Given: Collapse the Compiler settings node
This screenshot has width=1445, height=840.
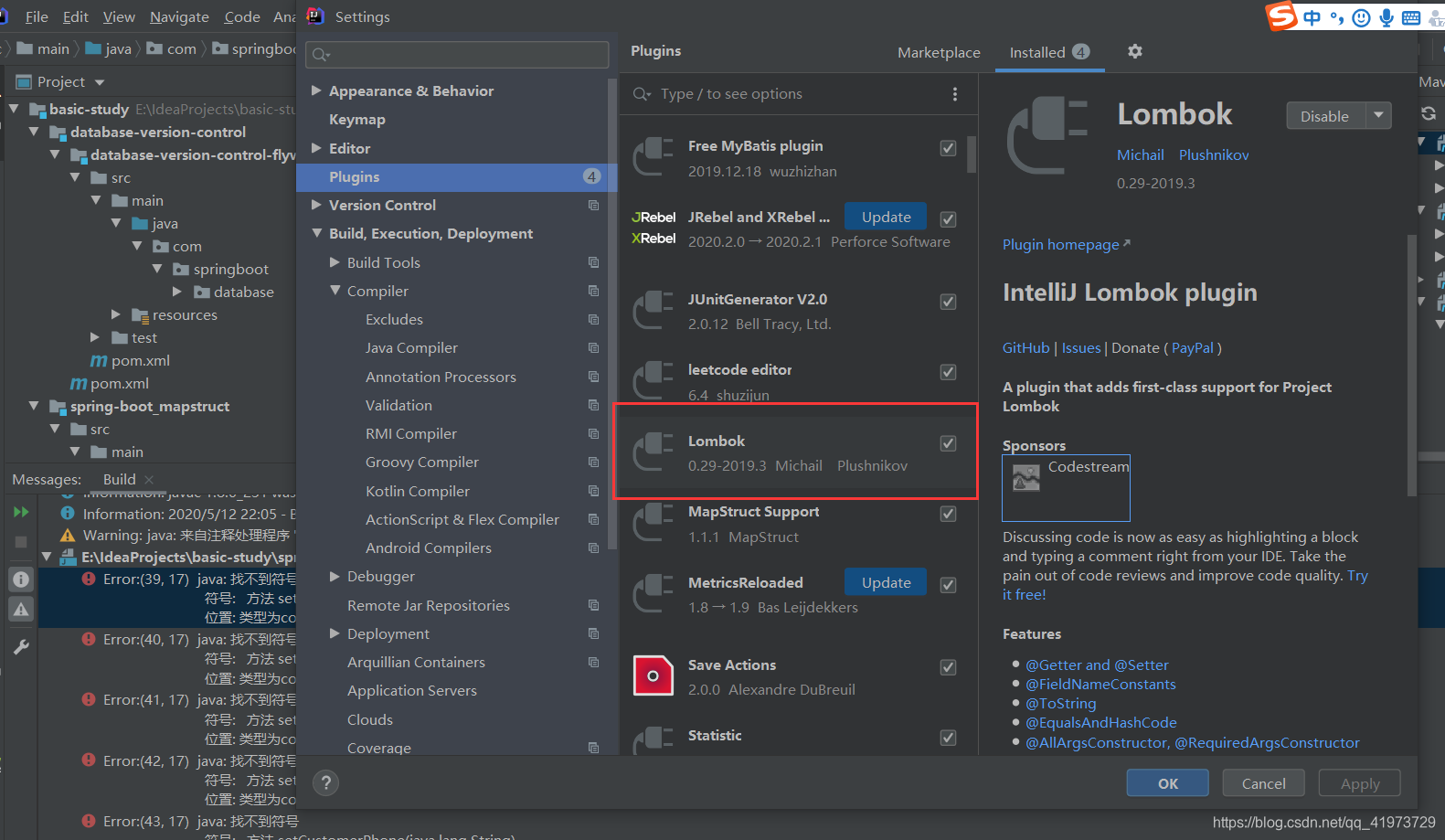Looking at the screenshot, I should pyautogui.click(x=335, y=291).
